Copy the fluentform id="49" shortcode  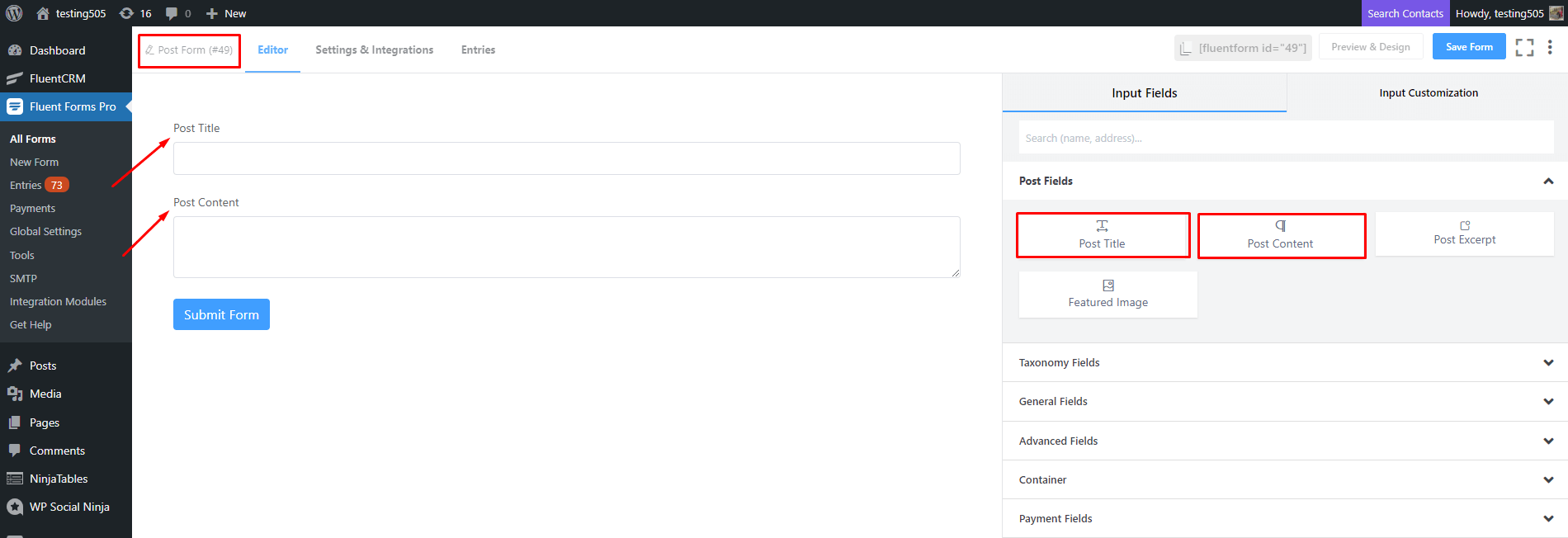pos(1244,48)
